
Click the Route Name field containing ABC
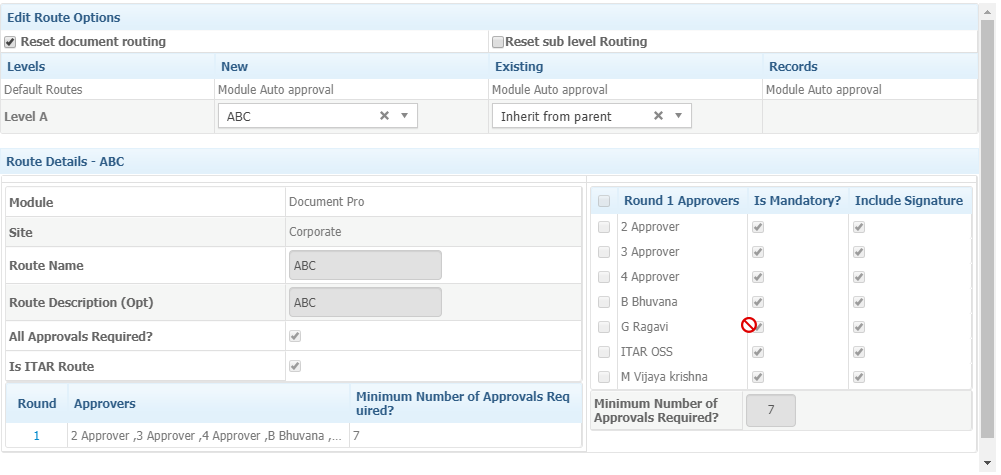point(365,265)
